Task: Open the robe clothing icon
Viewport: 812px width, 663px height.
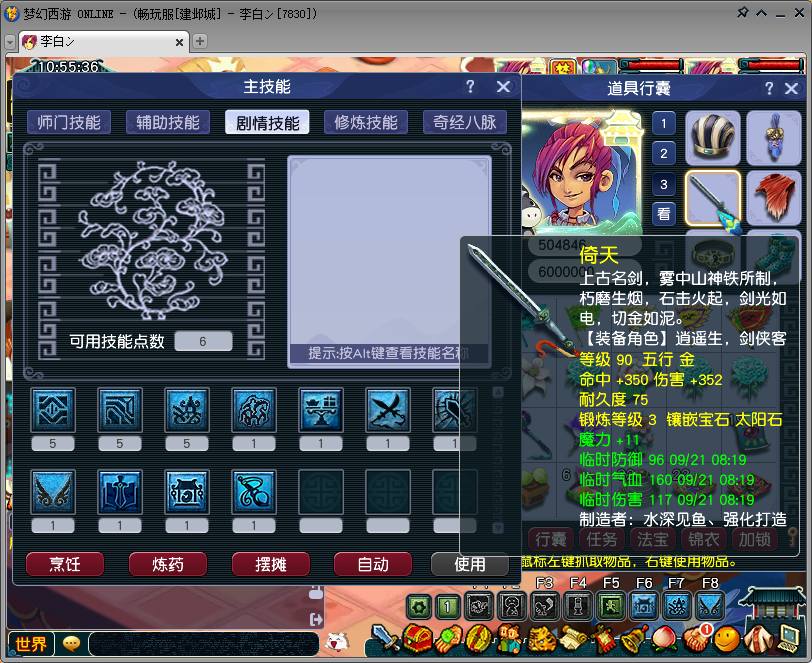Action: pyautogui.click(x=759, y=640)
